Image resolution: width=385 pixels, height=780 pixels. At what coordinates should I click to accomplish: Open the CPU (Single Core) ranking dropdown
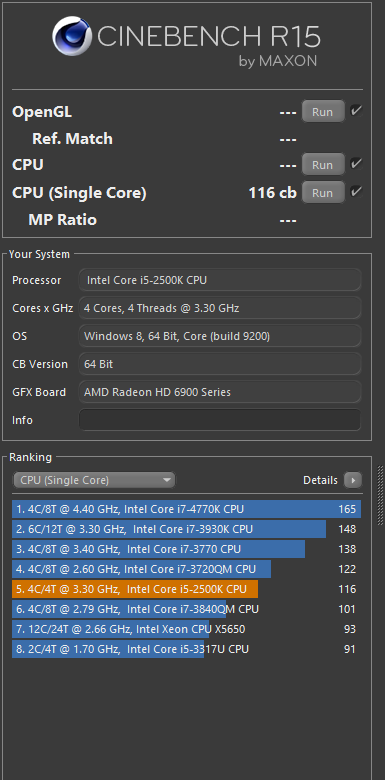pos(94,481)
